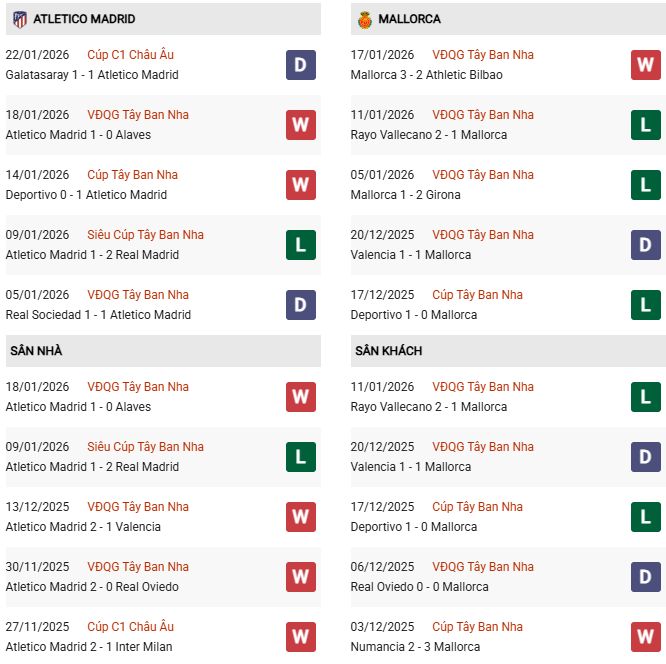Image resolution: width=666 pixels, height=664 pixels.
Task: Open the Numancia 2 - 3 Mallorca match
Action: (415, 647)
